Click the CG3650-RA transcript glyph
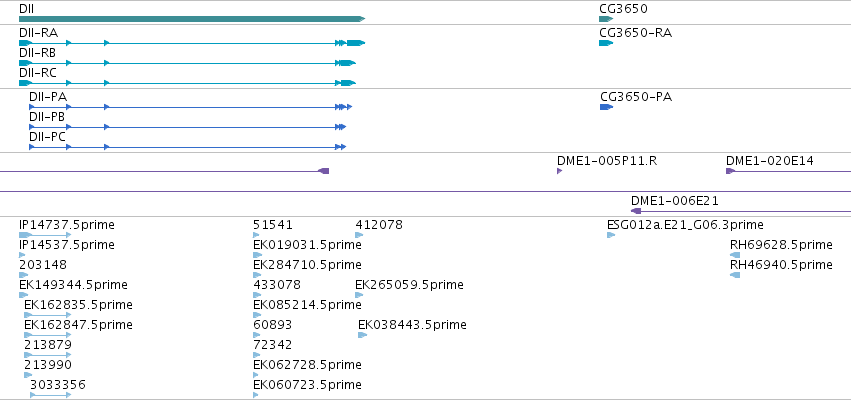The height and width of the screenshot is (400, 851). pyautogui.click(x=606, y=43)
